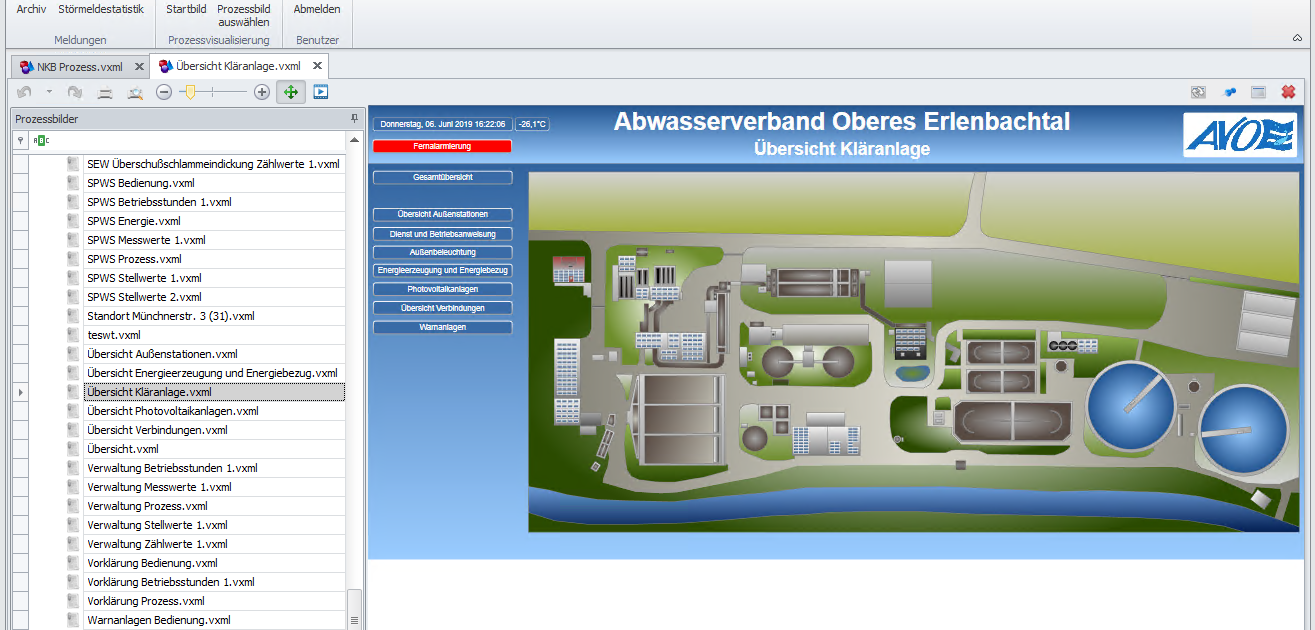
Task: Open Übersicht Außenstationen button in picture
Action: (442, 214)
